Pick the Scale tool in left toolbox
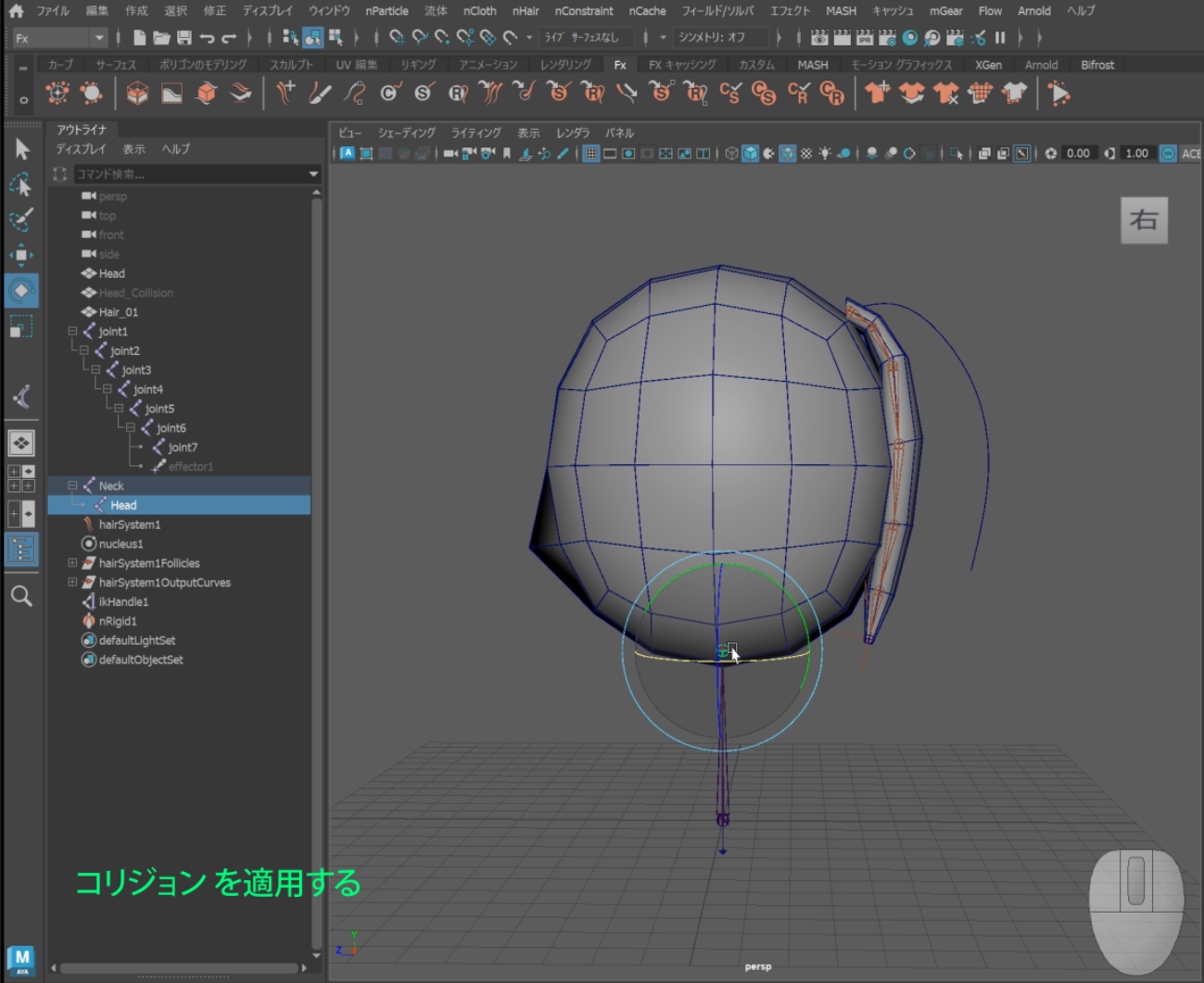Image resolution: width=1204 pixels, height=983 pixels. (21, 327)
